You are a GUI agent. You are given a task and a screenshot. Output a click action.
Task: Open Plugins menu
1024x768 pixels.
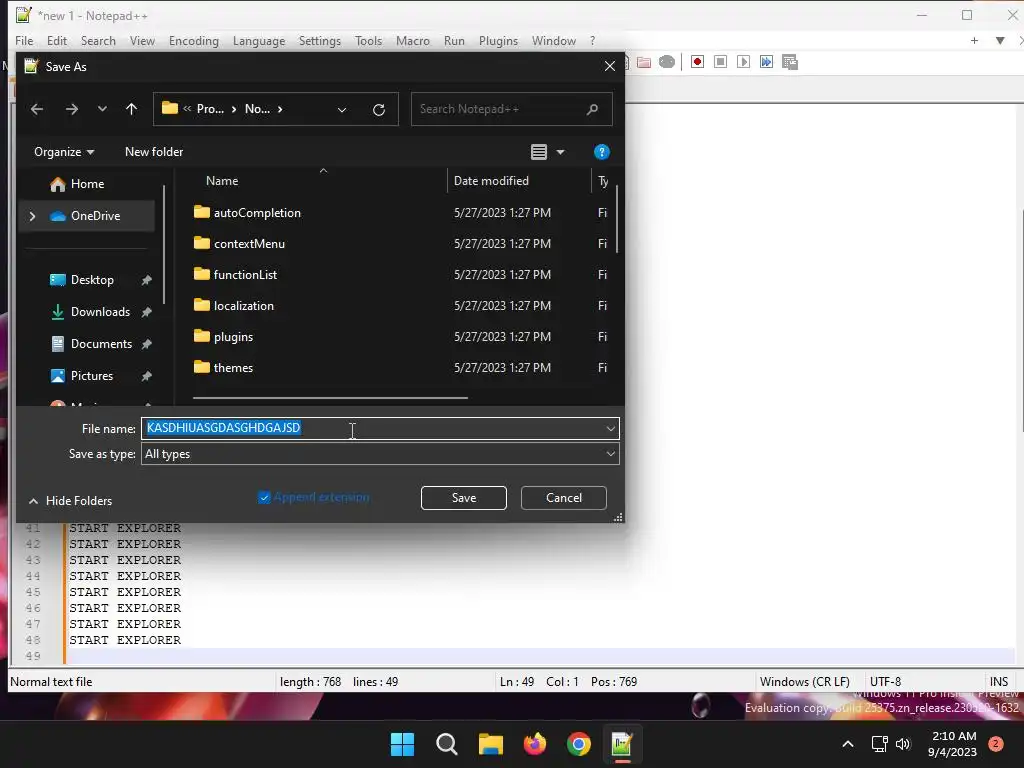point(498,40)
